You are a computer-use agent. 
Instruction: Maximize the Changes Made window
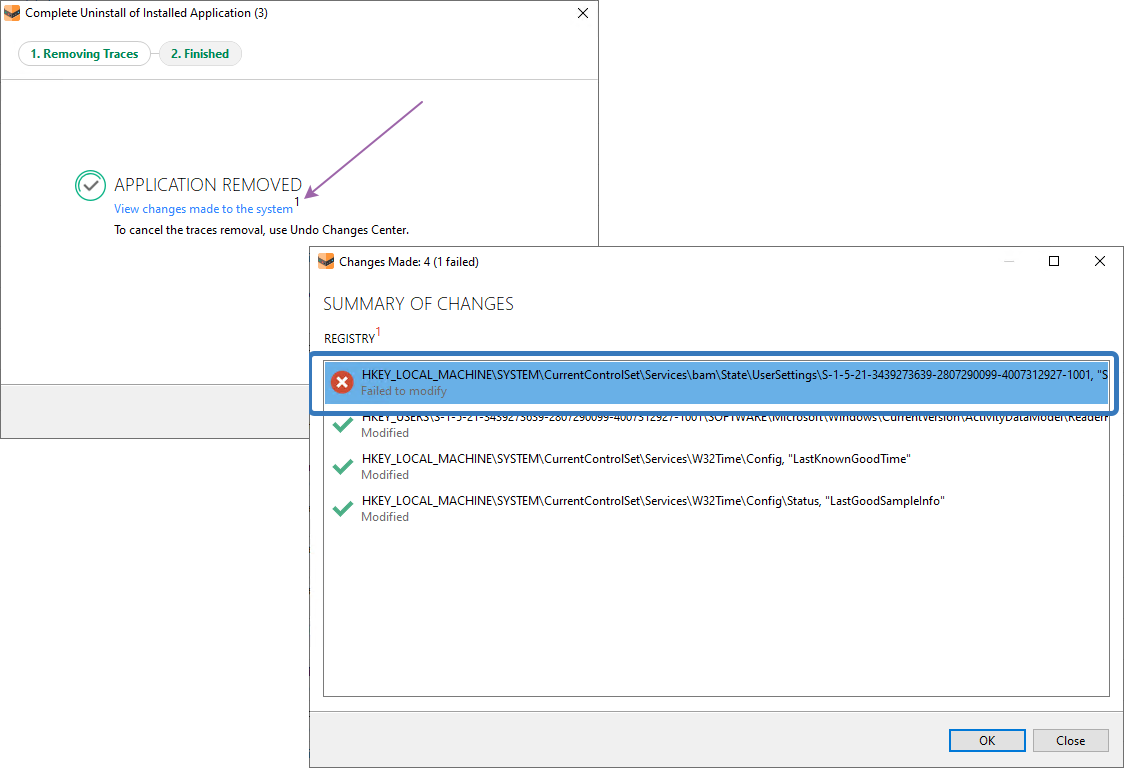[1053, 261]
